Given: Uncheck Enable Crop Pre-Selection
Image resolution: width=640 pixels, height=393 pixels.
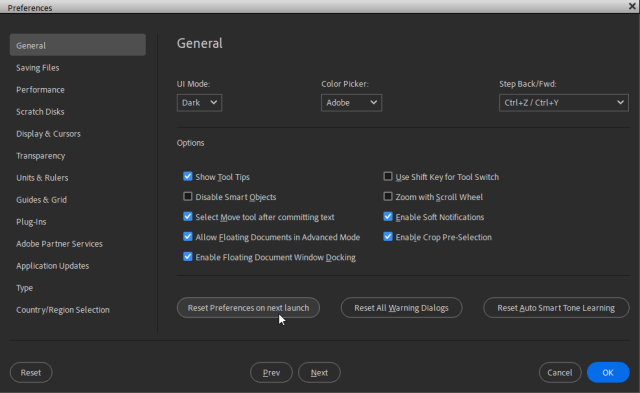Looking at the screenshot, I should 388,236.
